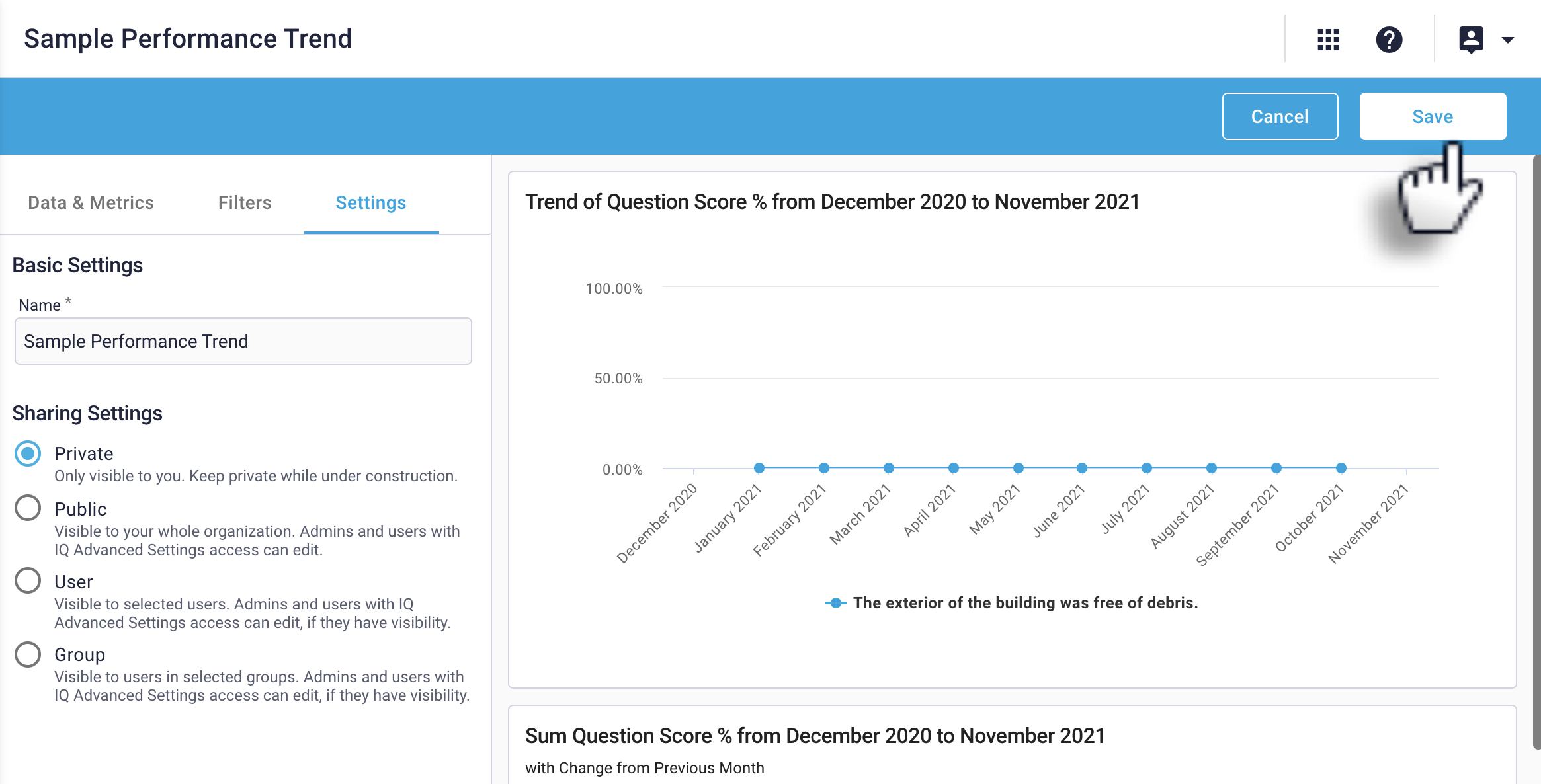Click the January 2021 data point
The image size is (1541, 784).
point(759,468)
